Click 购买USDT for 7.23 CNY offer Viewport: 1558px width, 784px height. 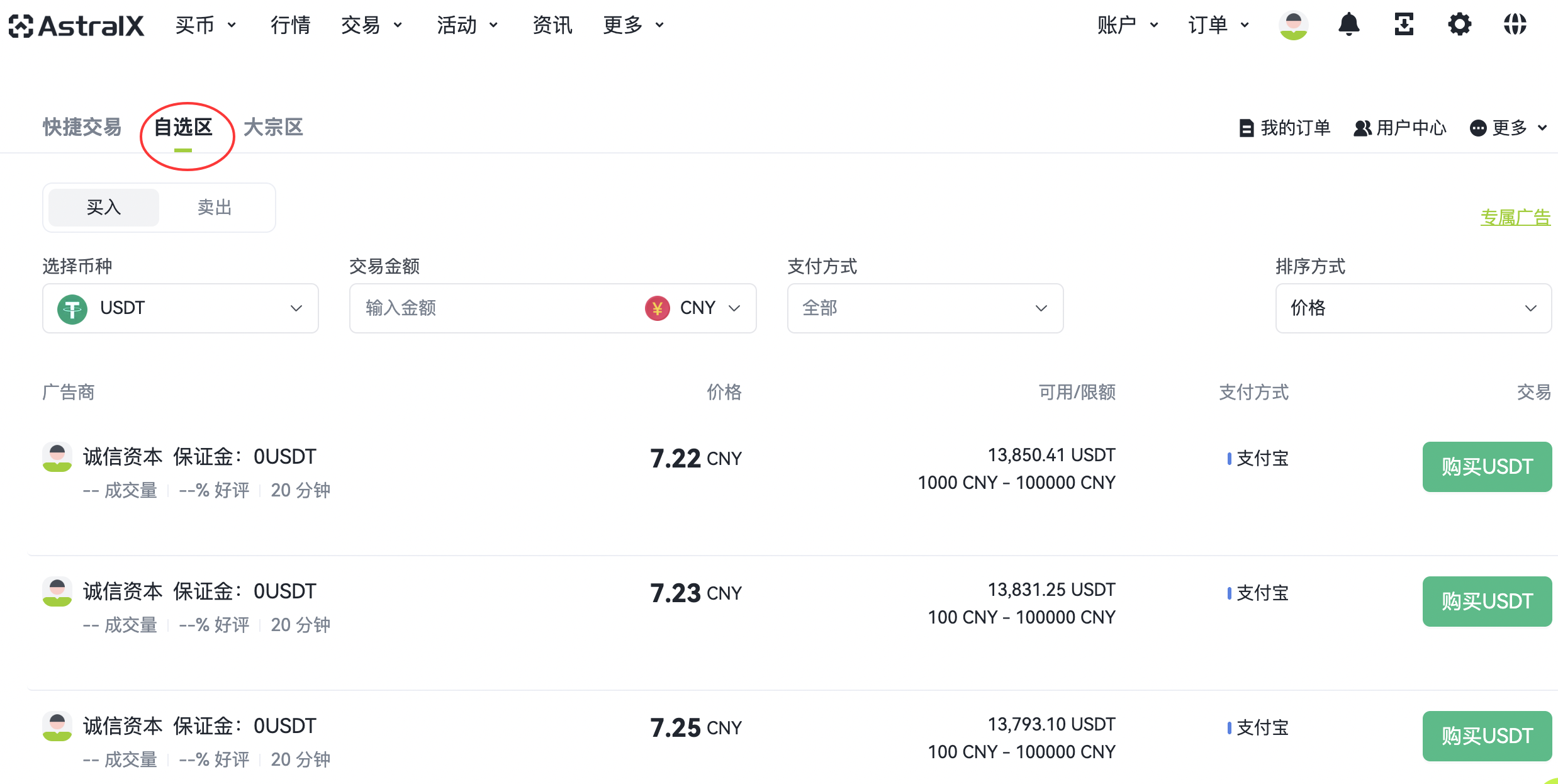pyautogui.click(x=1487, y=602)
